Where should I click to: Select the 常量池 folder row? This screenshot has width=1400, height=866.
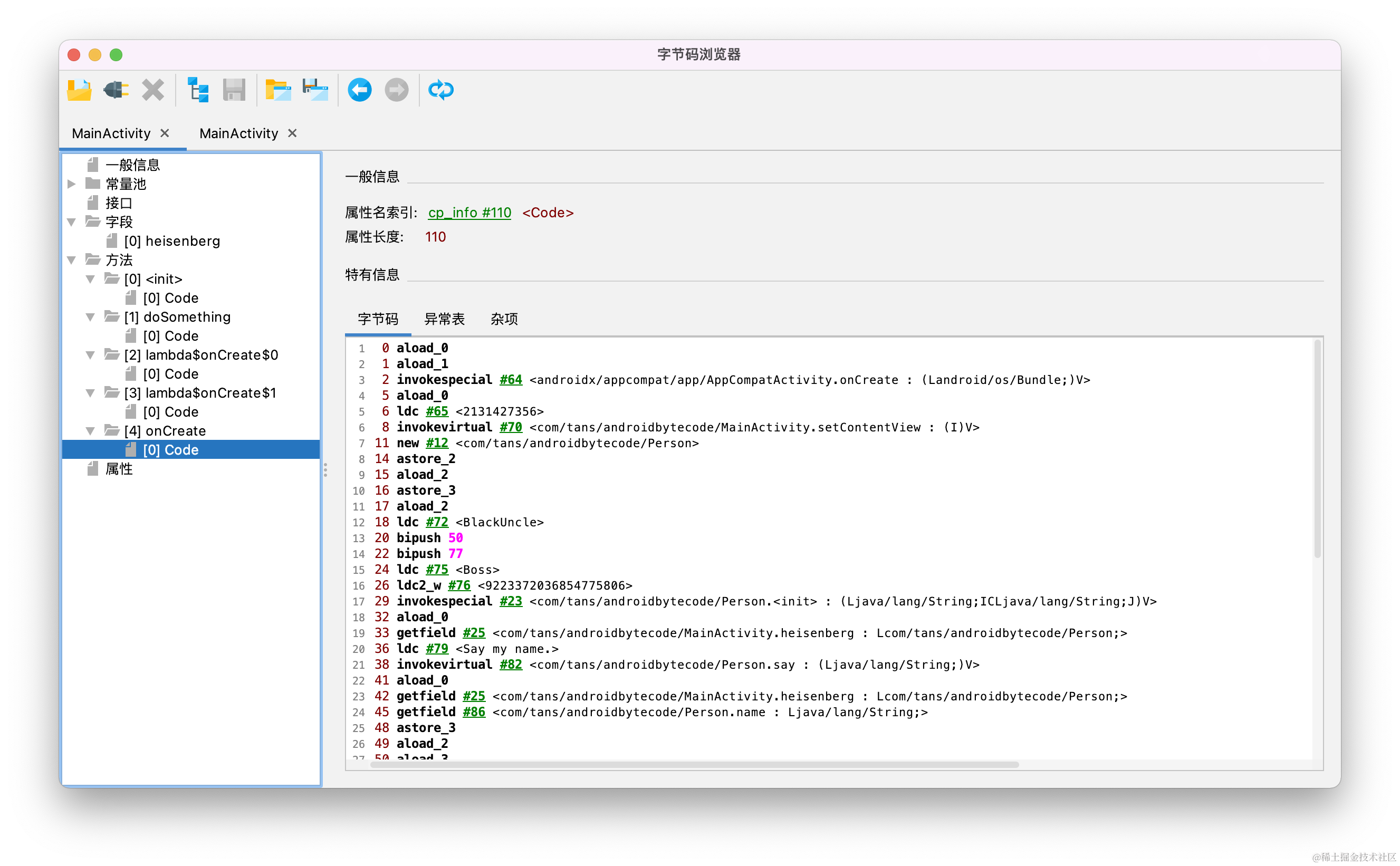tap(126, 184)
